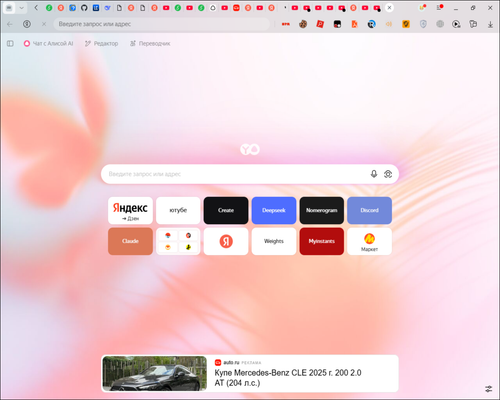Go back with the arrow button
This screenshot has width=500, height=400.
point(10,24)
